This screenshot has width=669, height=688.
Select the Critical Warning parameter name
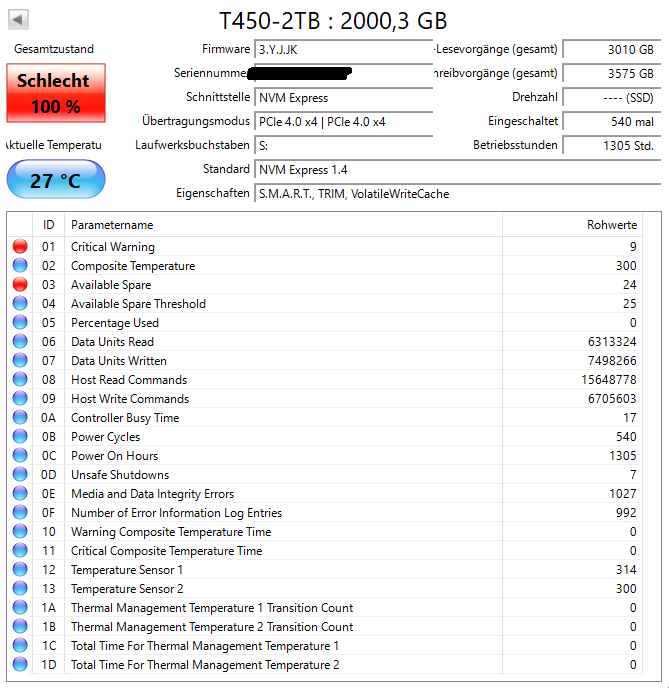point(113,247)
